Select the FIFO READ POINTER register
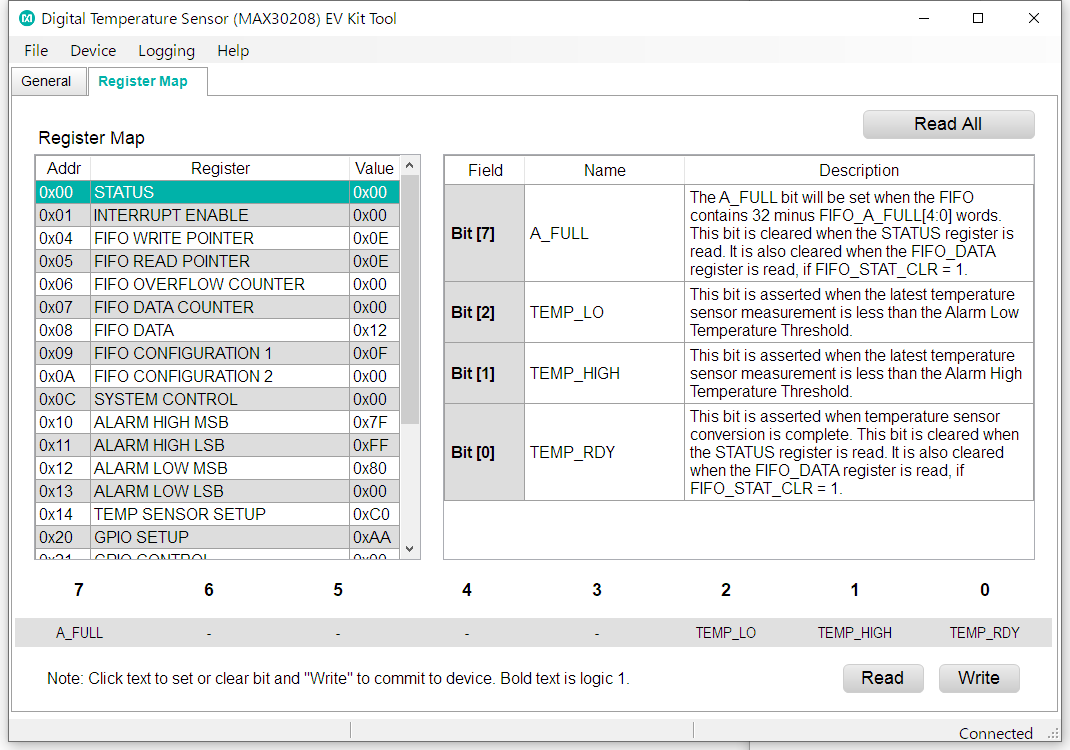The height and width of the screenshot is (750, 1070). pyautogui.click(x=217, y=261)
